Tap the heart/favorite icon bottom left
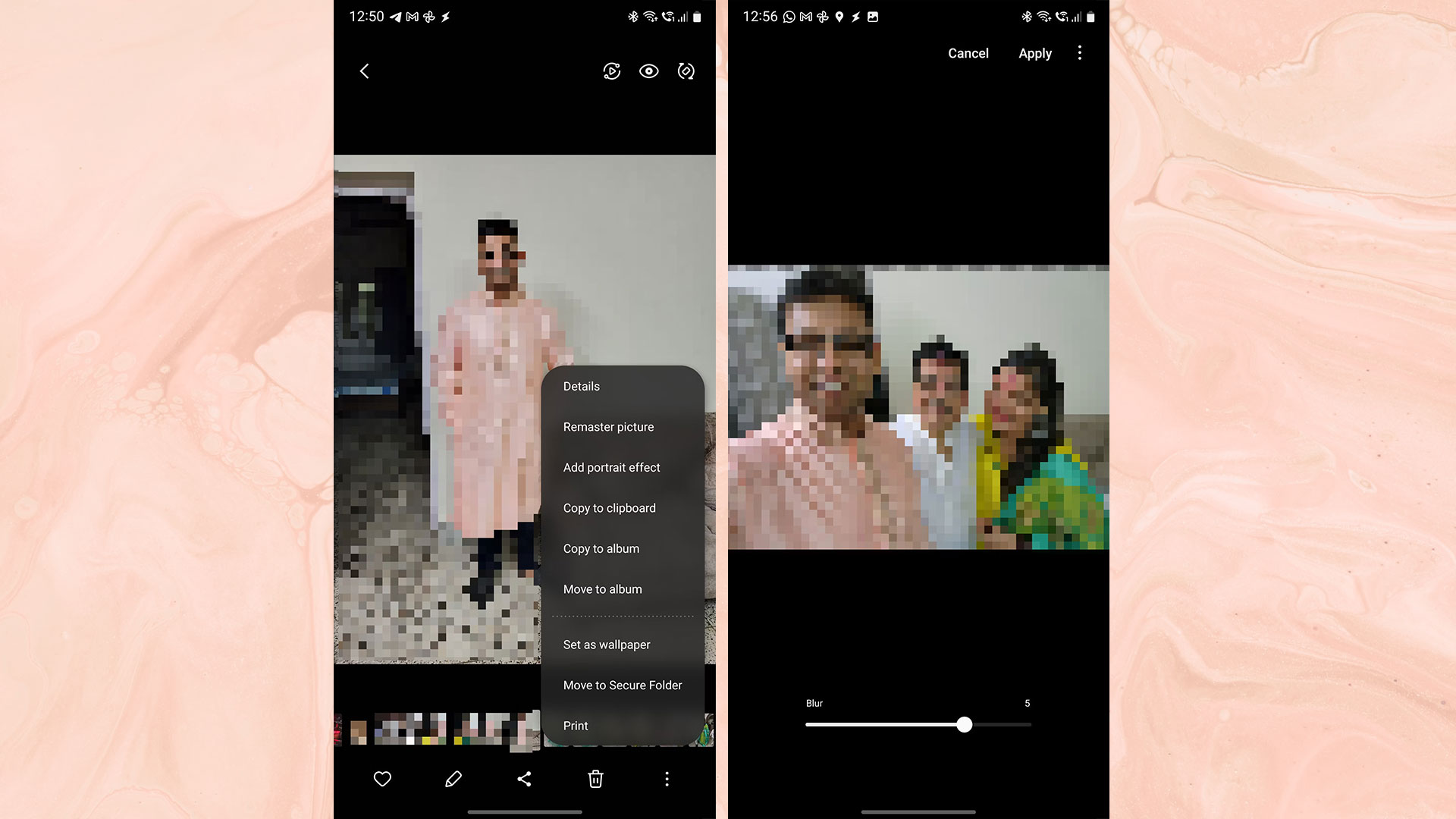Screen dimensions: 1456x819 [x=382, y=779]
